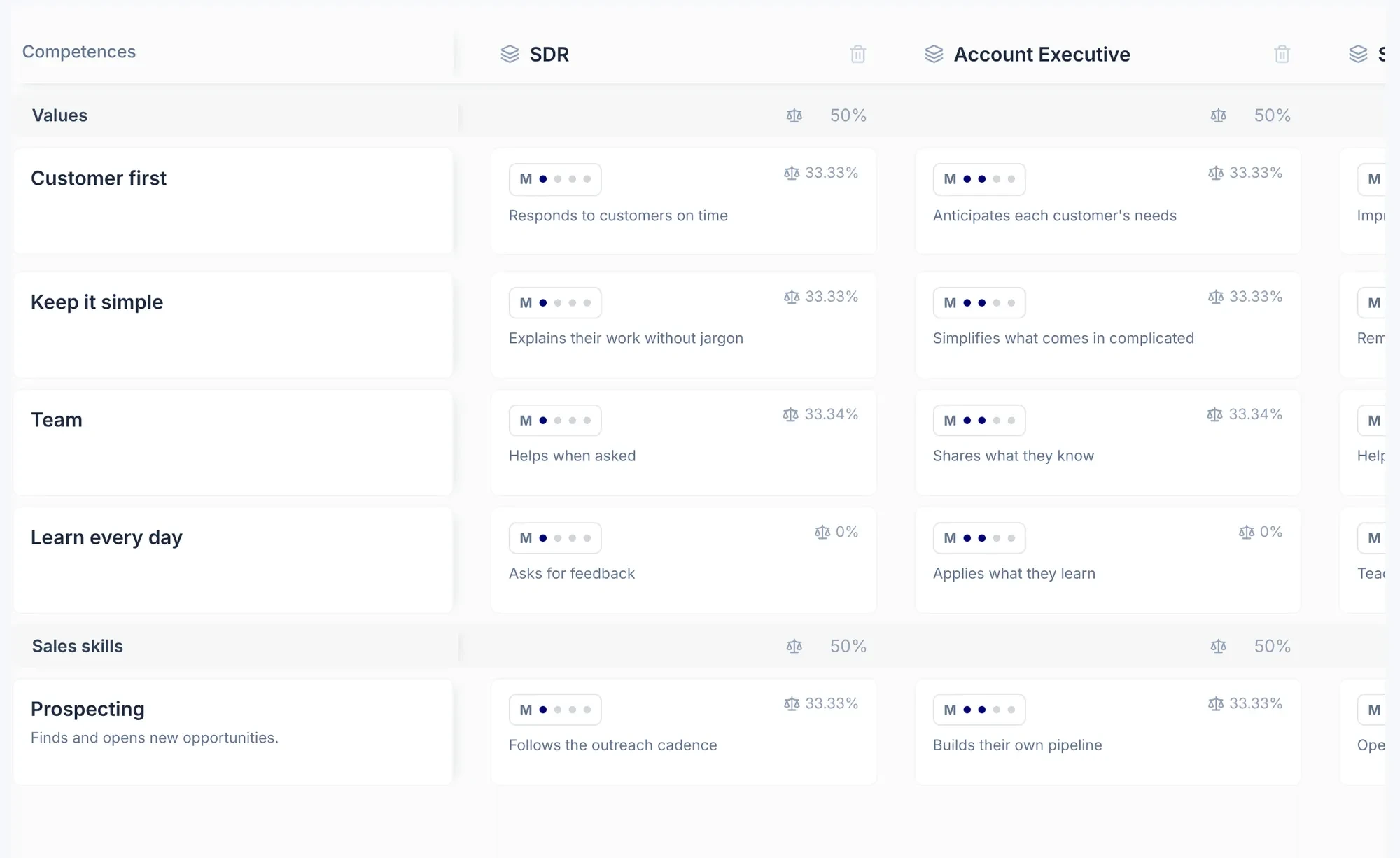Screen dimensions: 1400x858
Task: Select the Keep it simple competence card
Action: coord(233,325)
